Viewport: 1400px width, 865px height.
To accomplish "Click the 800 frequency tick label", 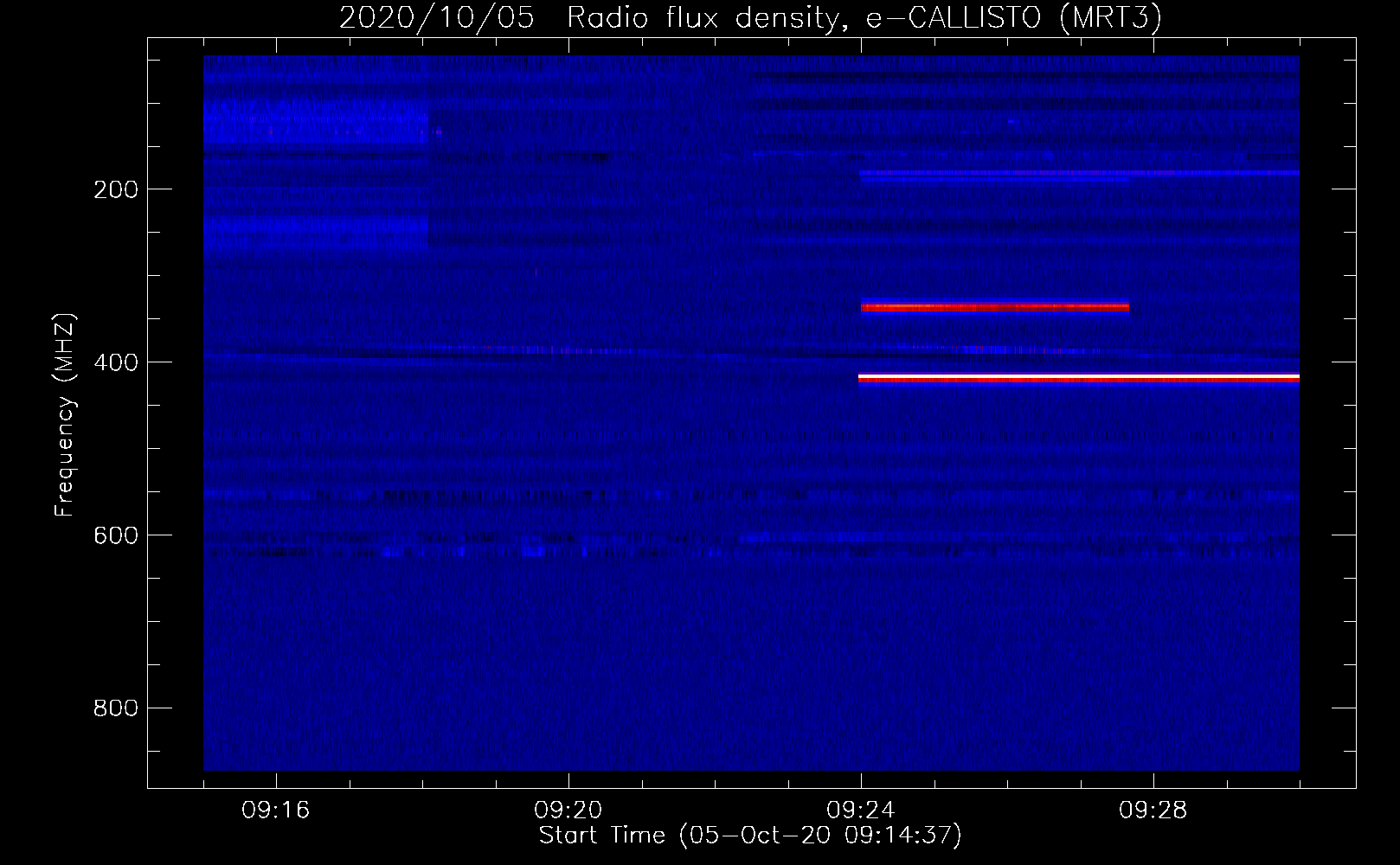I will tap(116, 708).
